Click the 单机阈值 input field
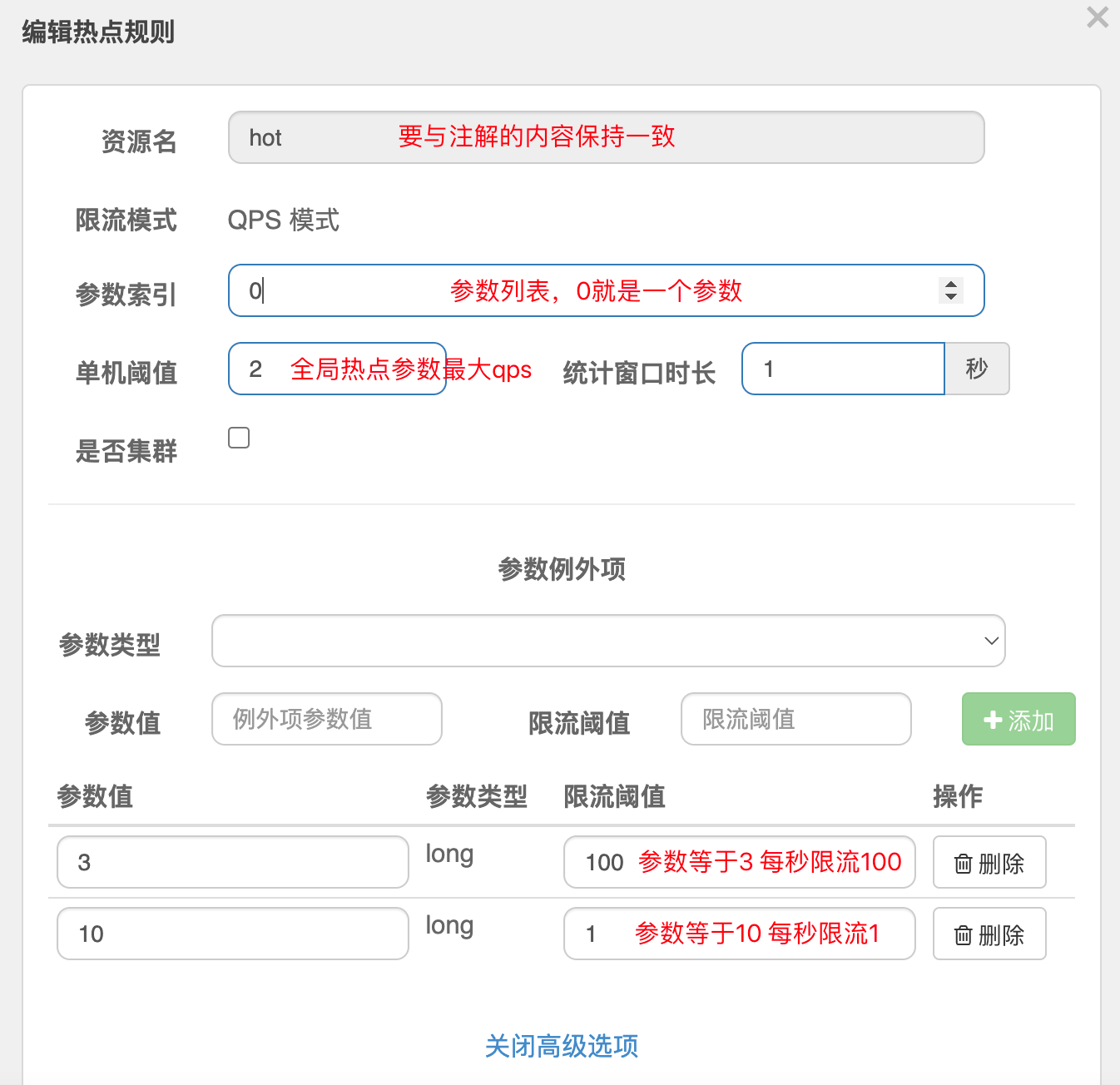This screenshot has width=1120, height=1085. 337,369
